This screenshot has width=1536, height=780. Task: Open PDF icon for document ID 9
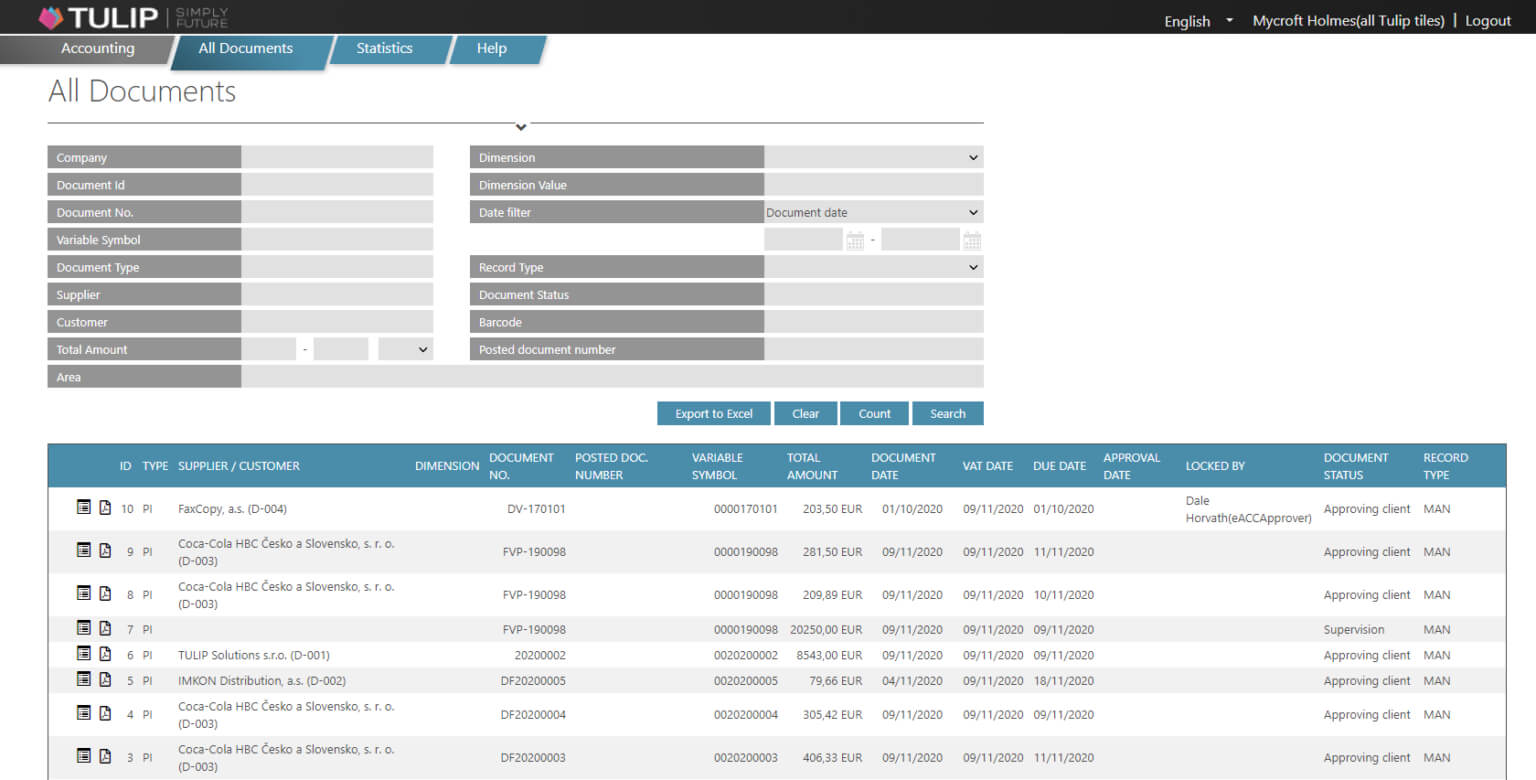pos(105,550)
